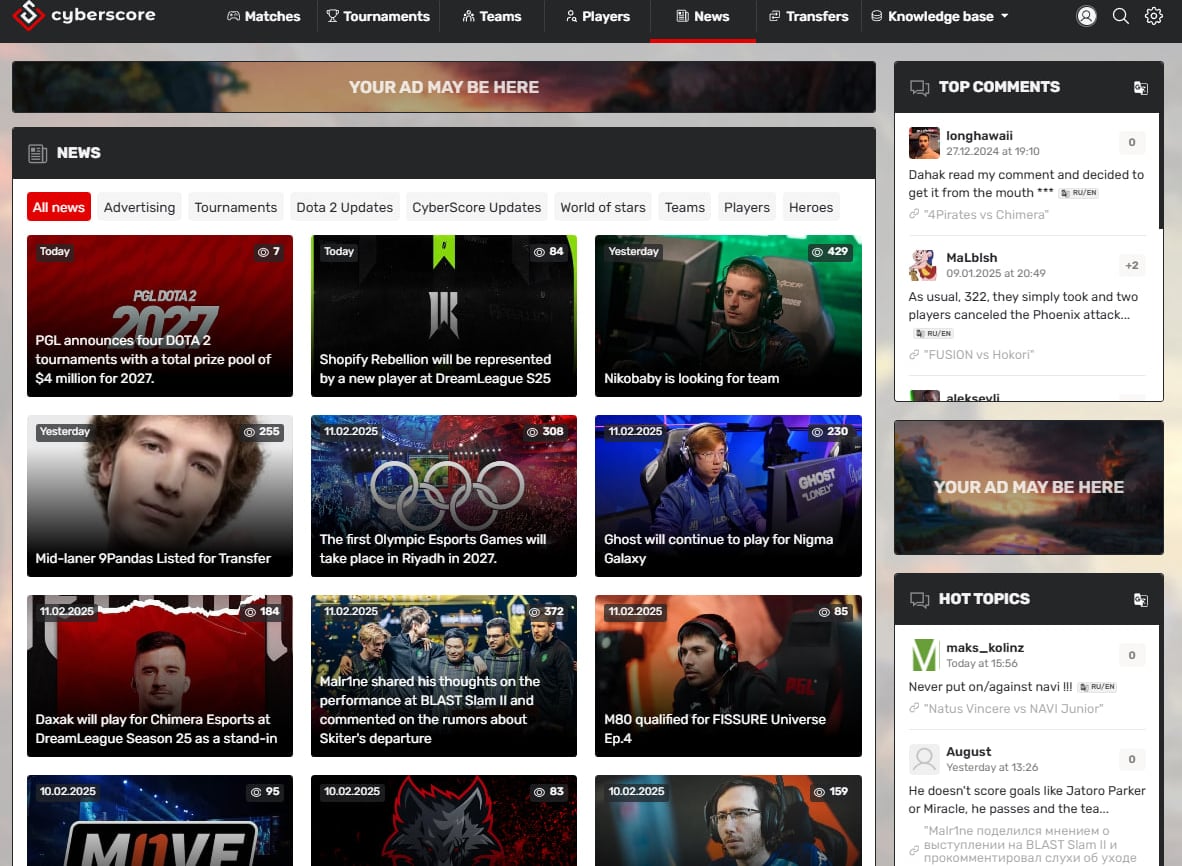This screenshot has height=866, width=1182.
Task: Open the maks_kolinz username link
Action: pos(984,648)
